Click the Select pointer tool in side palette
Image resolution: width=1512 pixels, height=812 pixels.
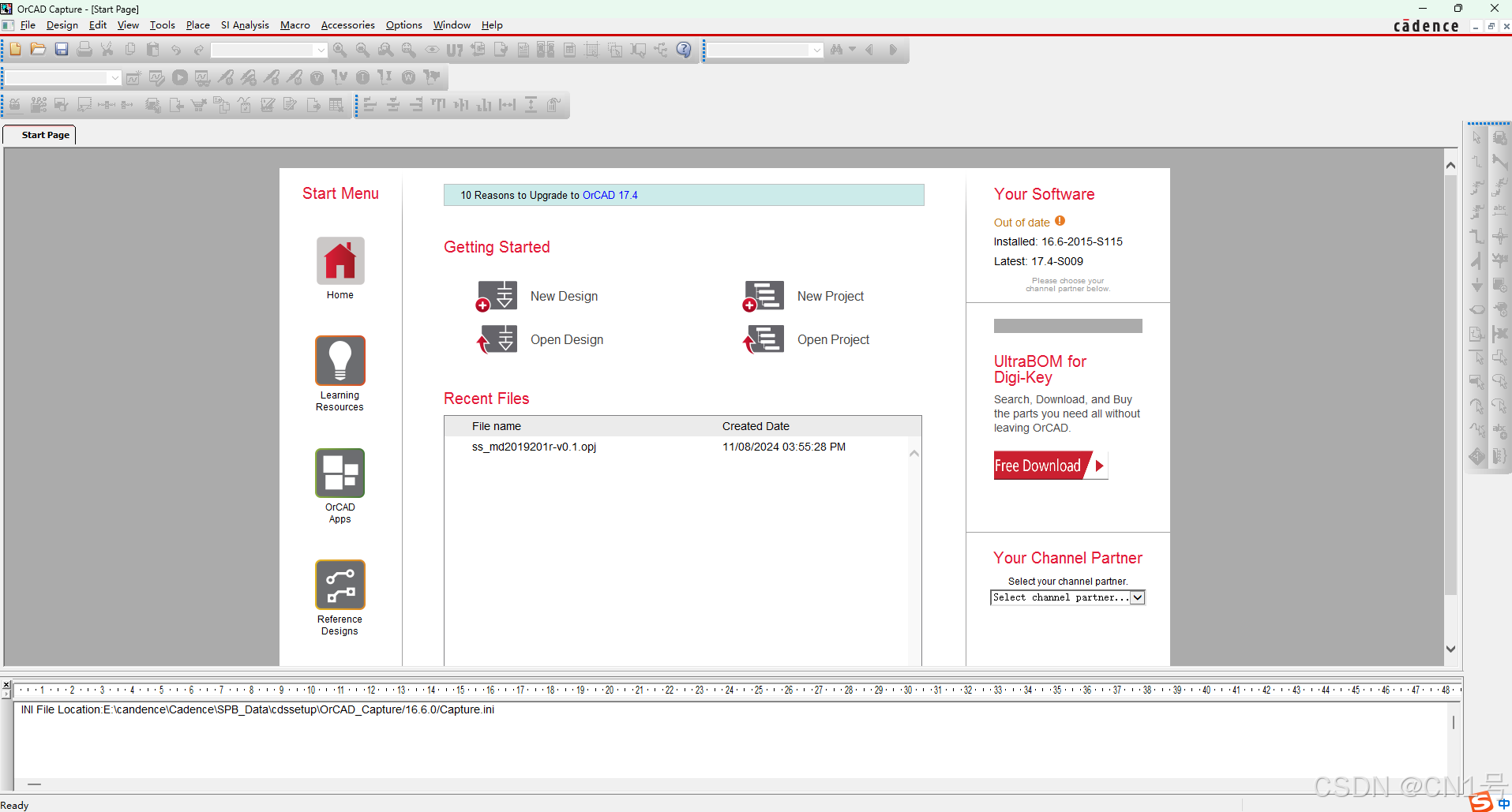pyautogui.click(x=1476, y=138)
